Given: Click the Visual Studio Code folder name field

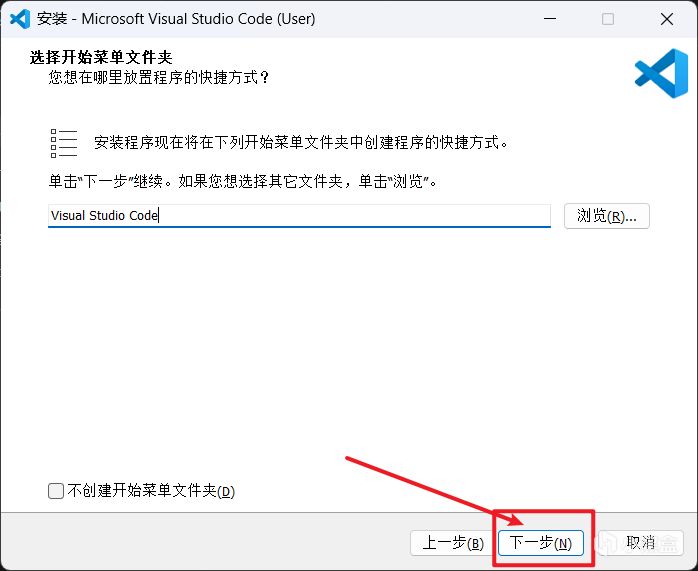Looking at the screenshot, I should click(x=299, y=216).
